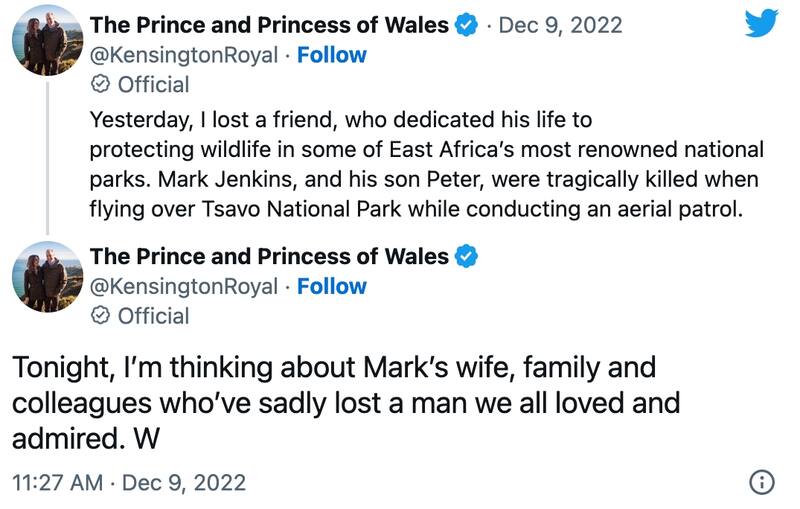Follow KensingtonRoyal from the reply tweet

coord(332,287)
